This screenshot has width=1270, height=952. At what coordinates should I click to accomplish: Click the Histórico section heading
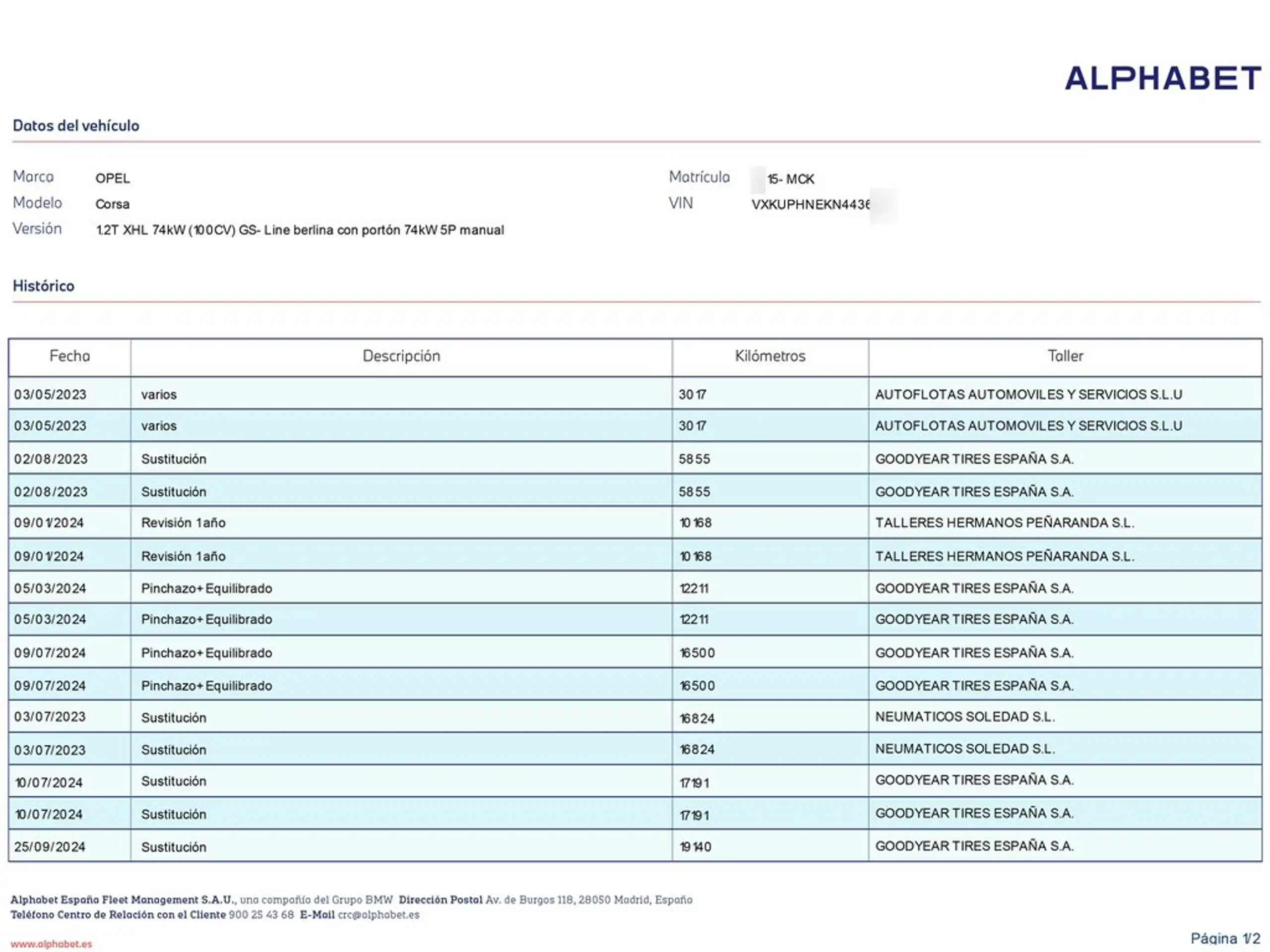click(44, 286)
